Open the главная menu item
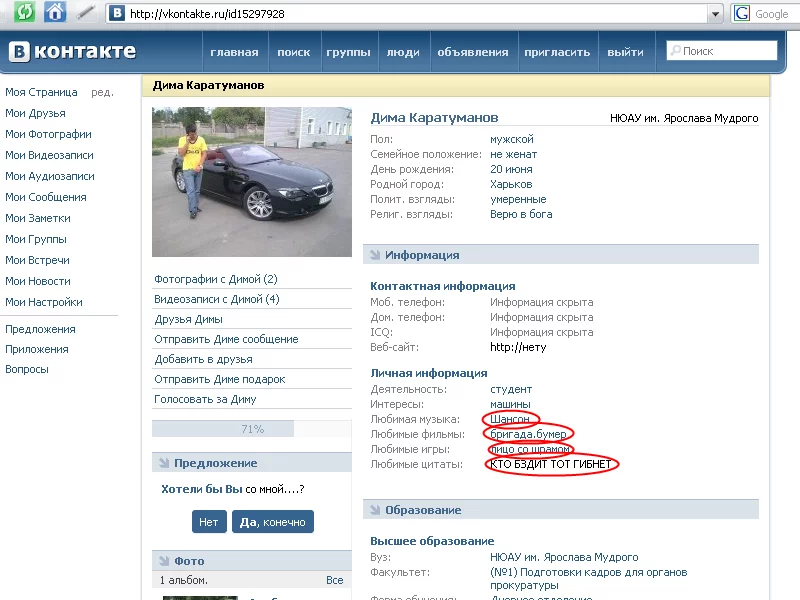 [234, 52]
